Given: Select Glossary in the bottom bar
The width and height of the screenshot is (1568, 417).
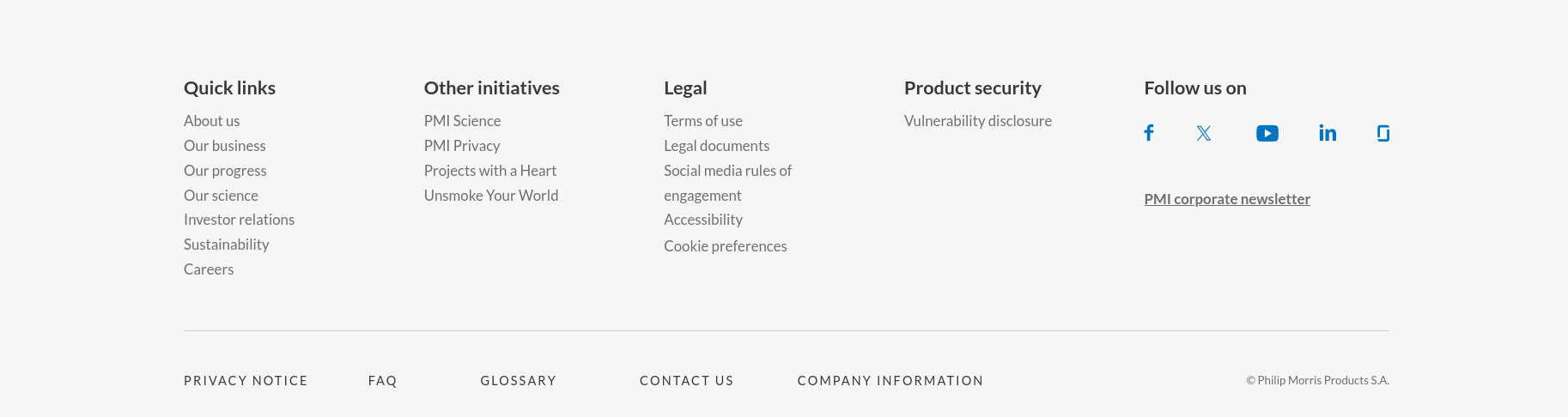Looking at the screenshot, I should click(518, 381).
